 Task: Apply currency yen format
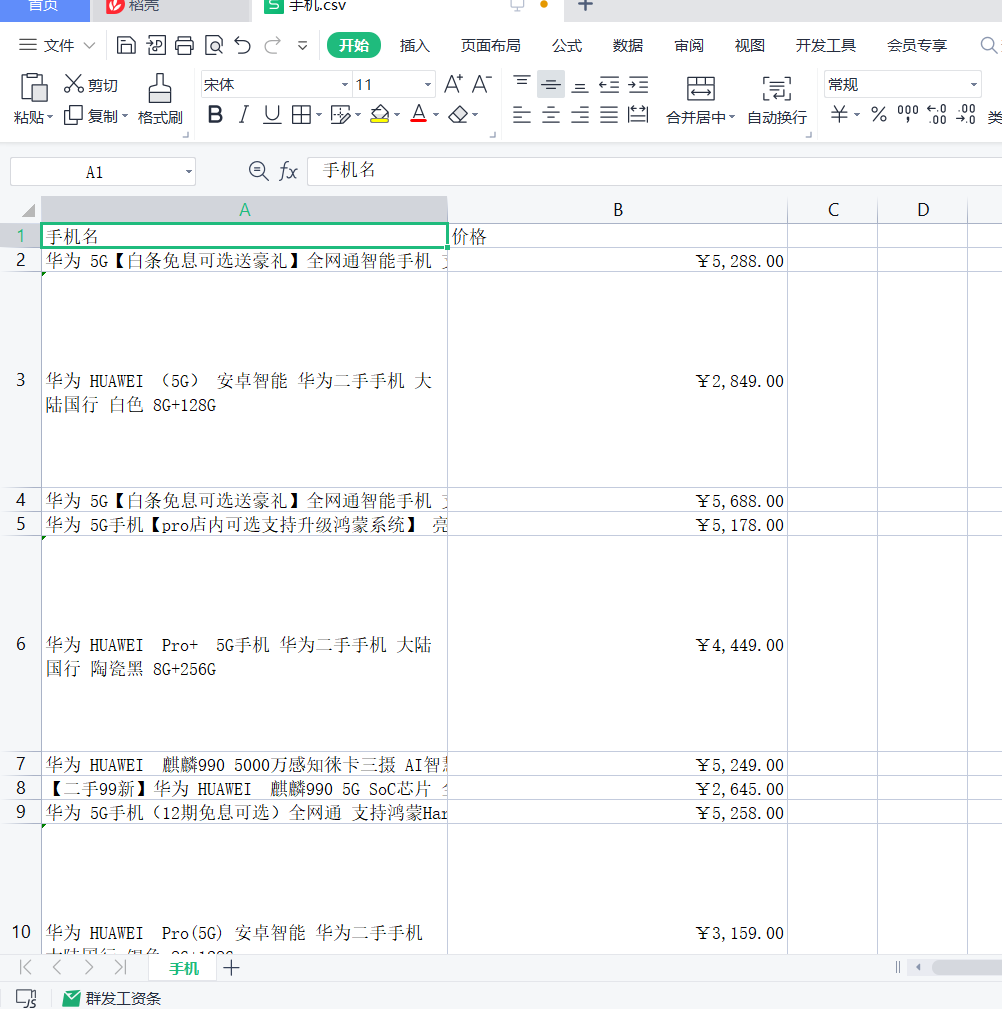point(839,115)
